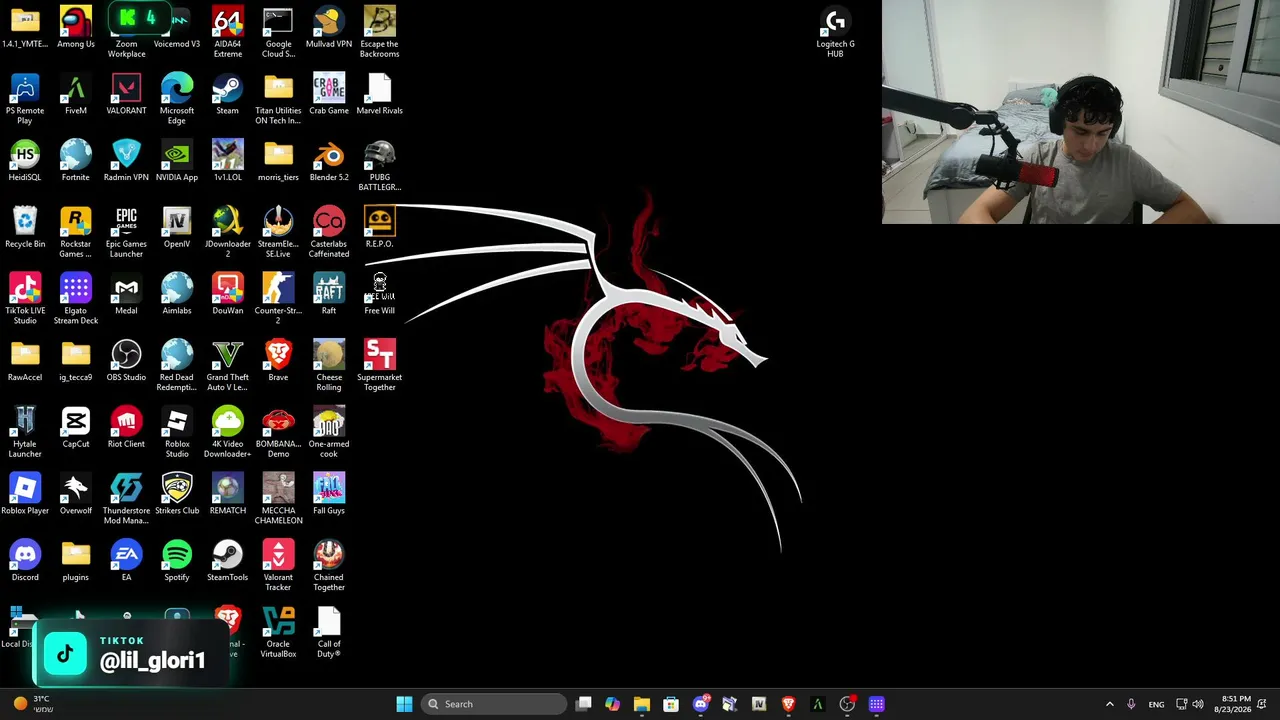Open Grand Theft Auto V desktop shortcut
The image size is (1280, 720).
tap(228, 366)
